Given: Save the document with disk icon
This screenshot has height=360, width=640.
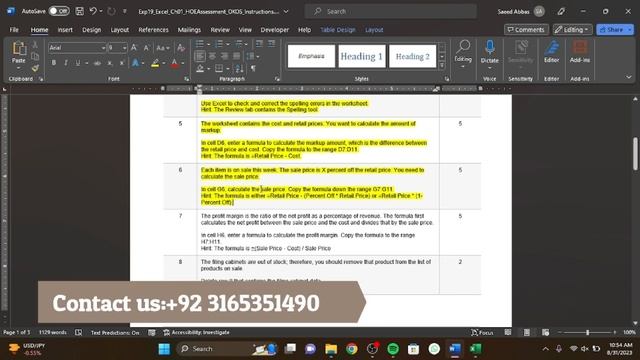Looking at the screenshot, I should 80,11.
